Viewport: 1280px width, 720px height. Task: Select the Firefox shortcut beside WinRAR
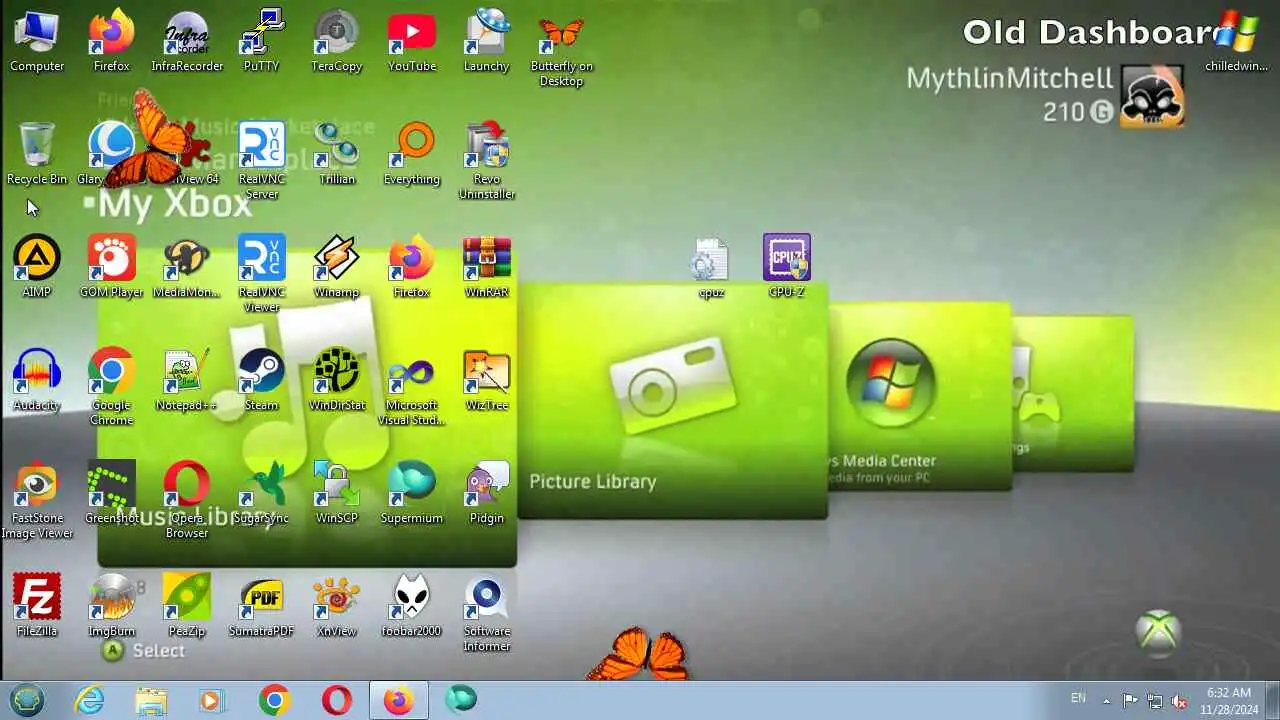411,267
